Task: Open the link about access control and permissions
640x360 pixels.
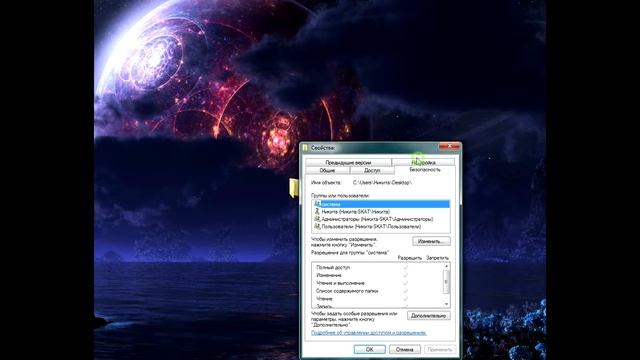Action: 369,333
